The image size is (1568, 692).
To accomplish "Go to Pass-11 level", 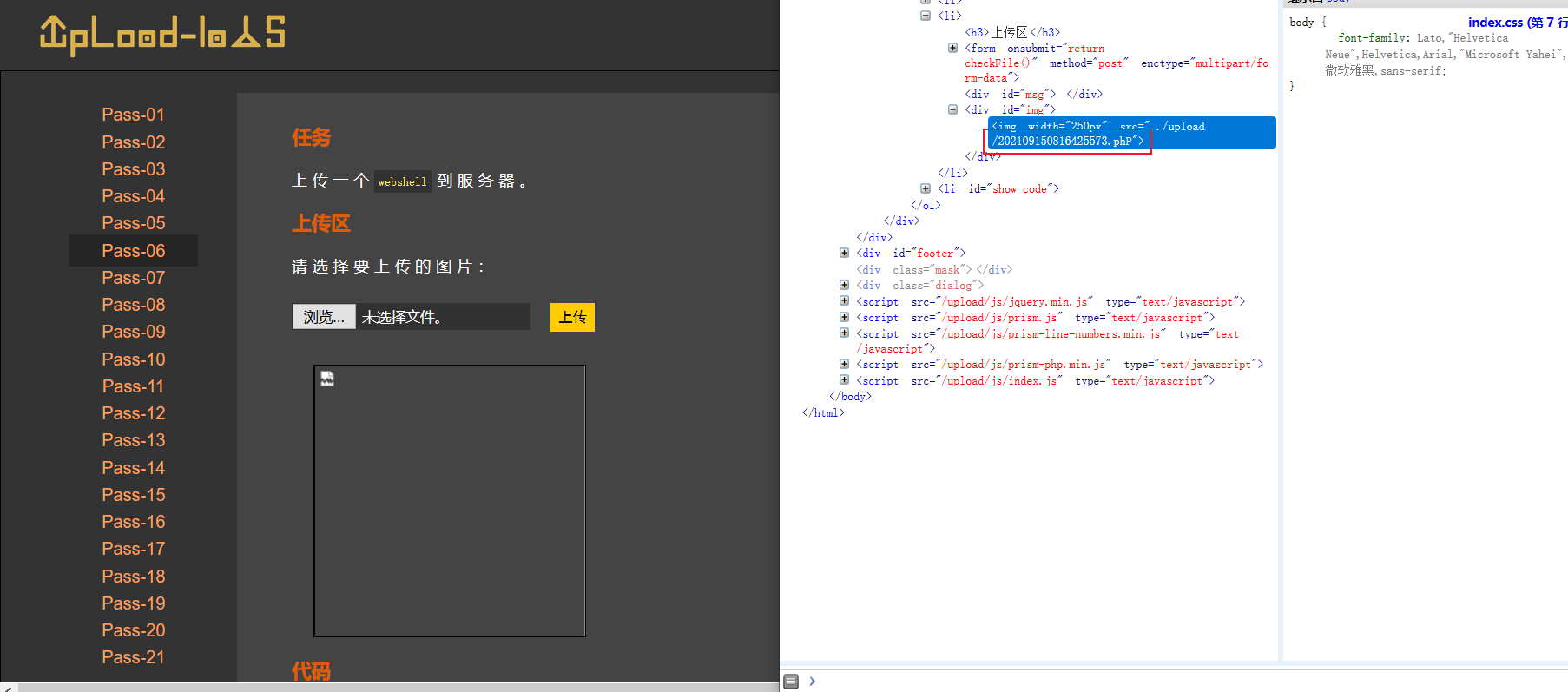I will coord(133,386).
